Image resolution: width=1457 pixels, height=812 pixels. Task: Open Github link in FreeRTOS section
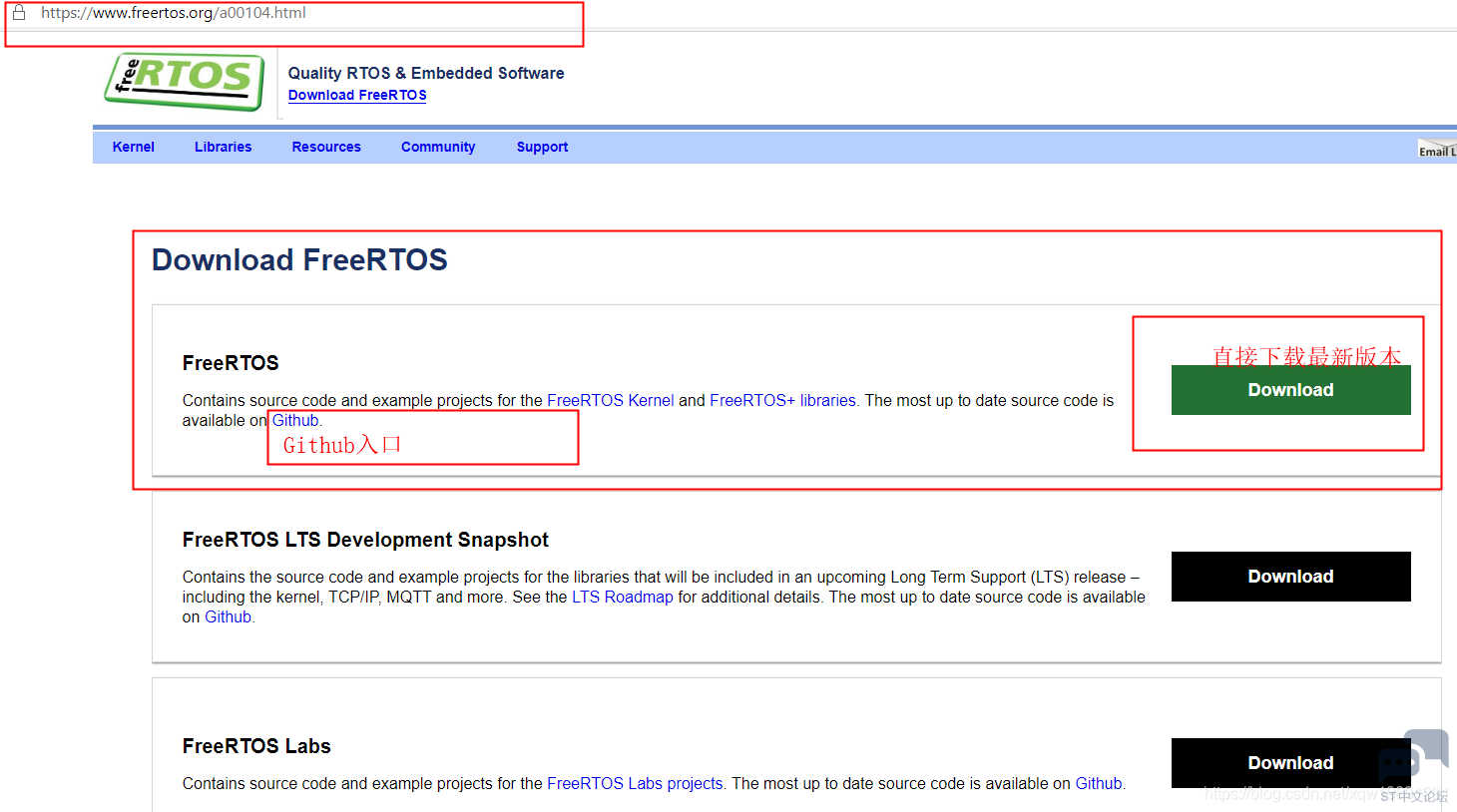(295, 420)
